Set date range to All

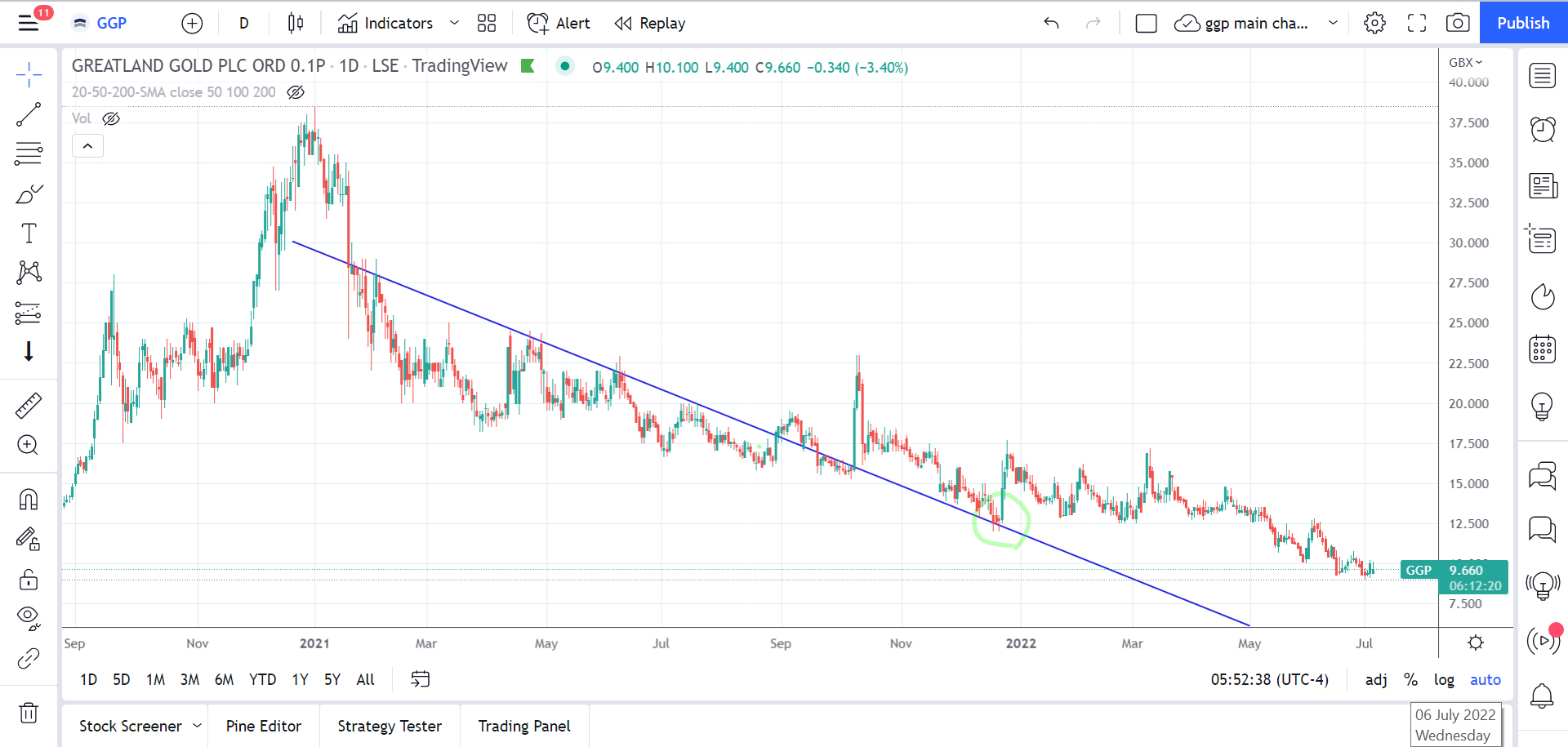(365, 679)
